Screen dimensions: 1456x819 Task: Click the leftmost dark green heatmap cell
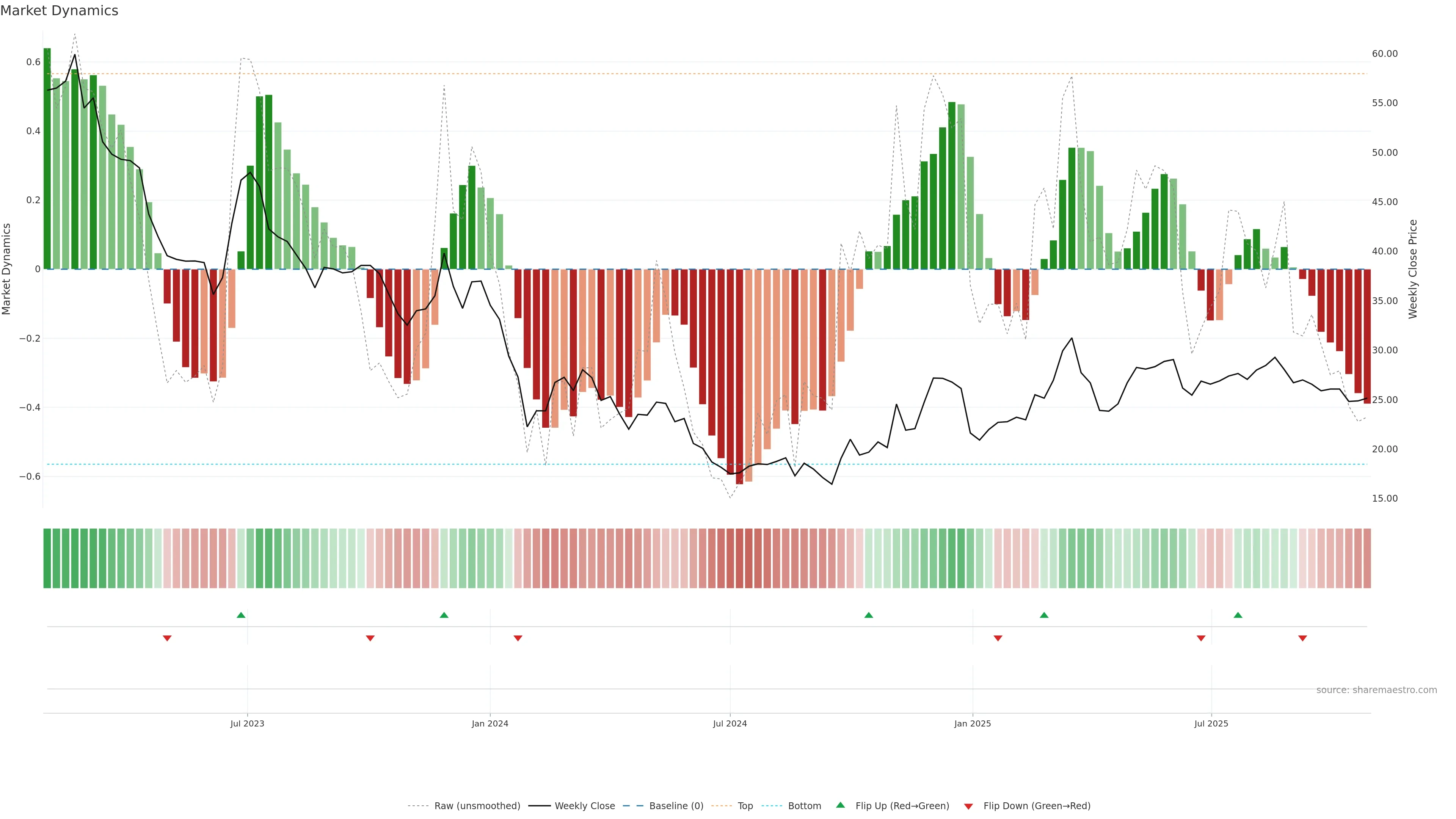[47, 559]
